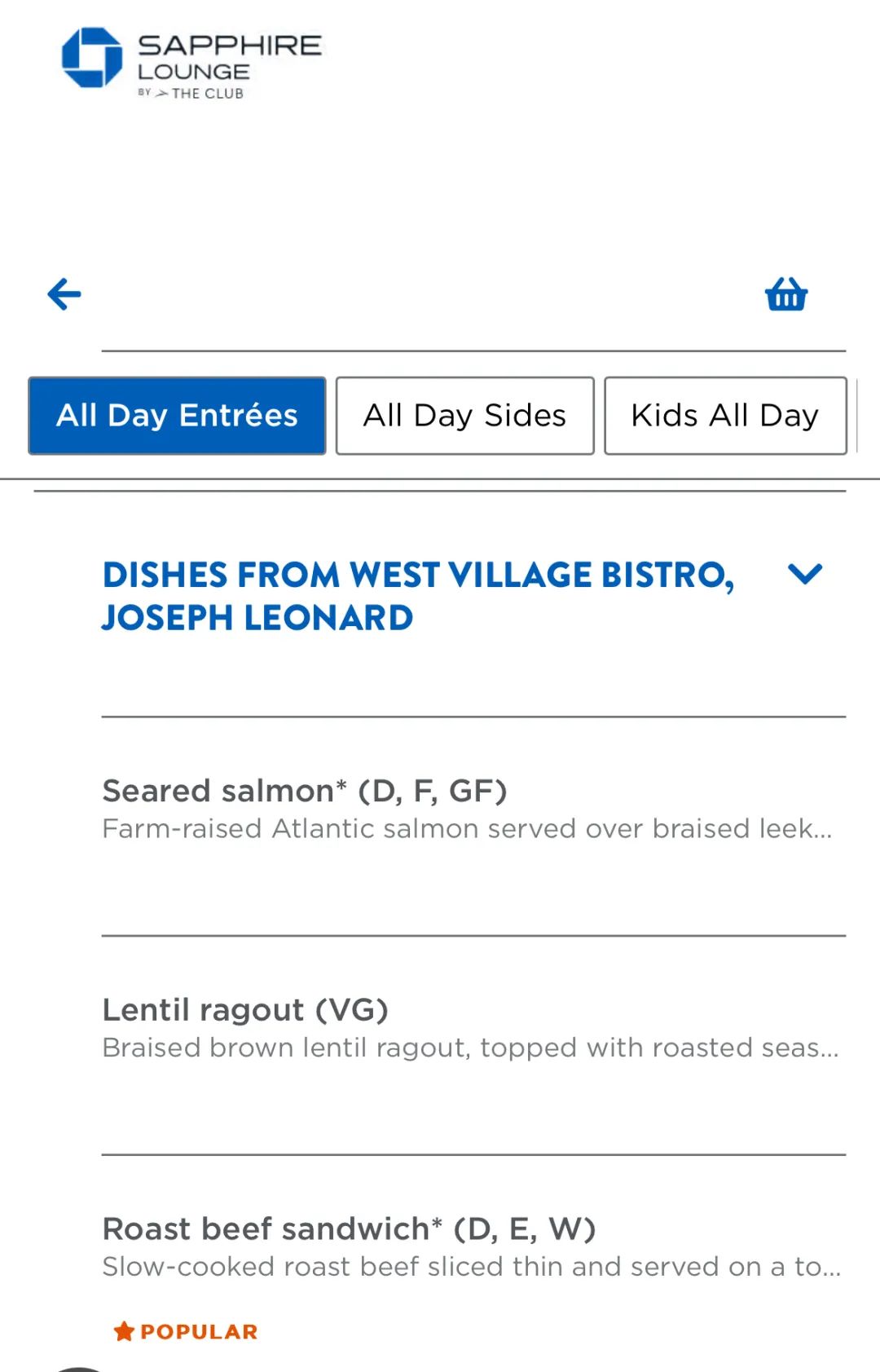Open the Roast beef sandwich item

click(x=349, y=1229)
